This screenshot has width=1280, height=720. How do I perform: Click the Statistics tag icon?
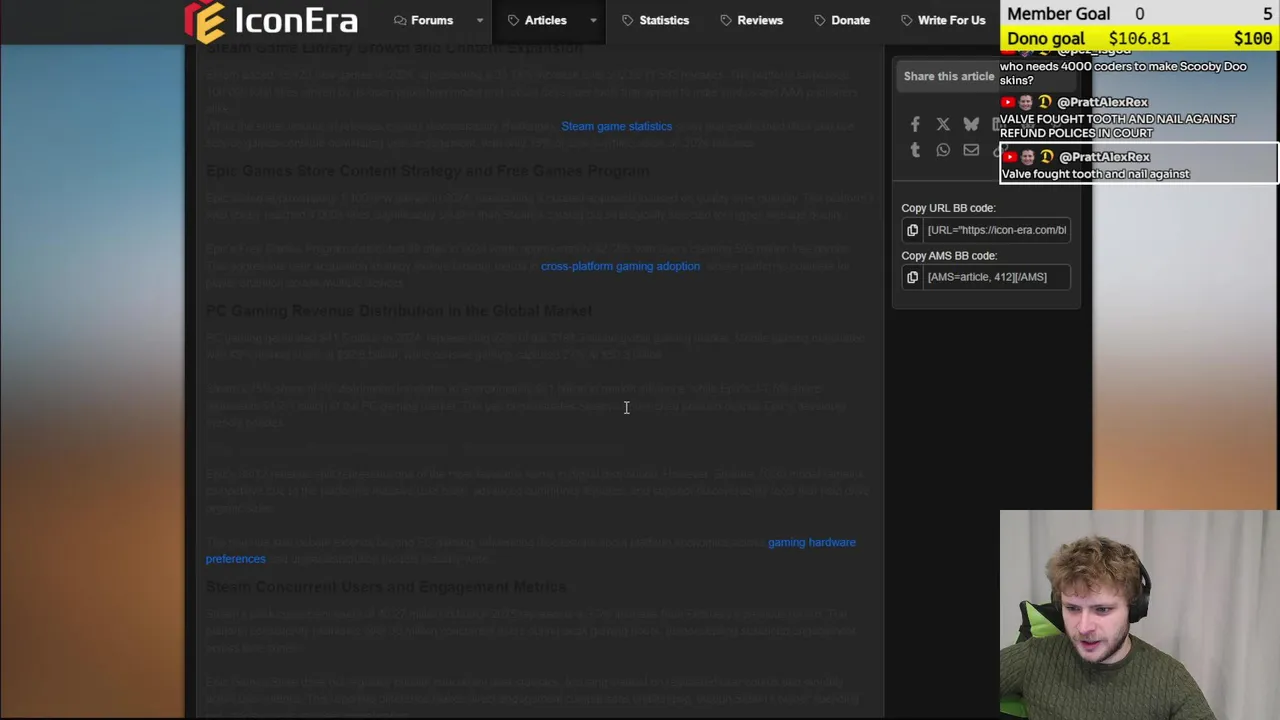point(628,20)
